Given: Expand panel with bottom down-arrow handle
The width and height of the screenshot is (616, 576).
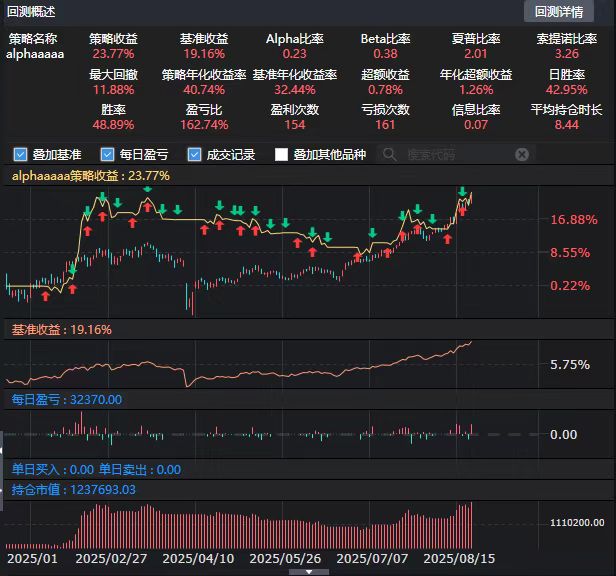Looking at the screenshot, I should pos(309,572).
